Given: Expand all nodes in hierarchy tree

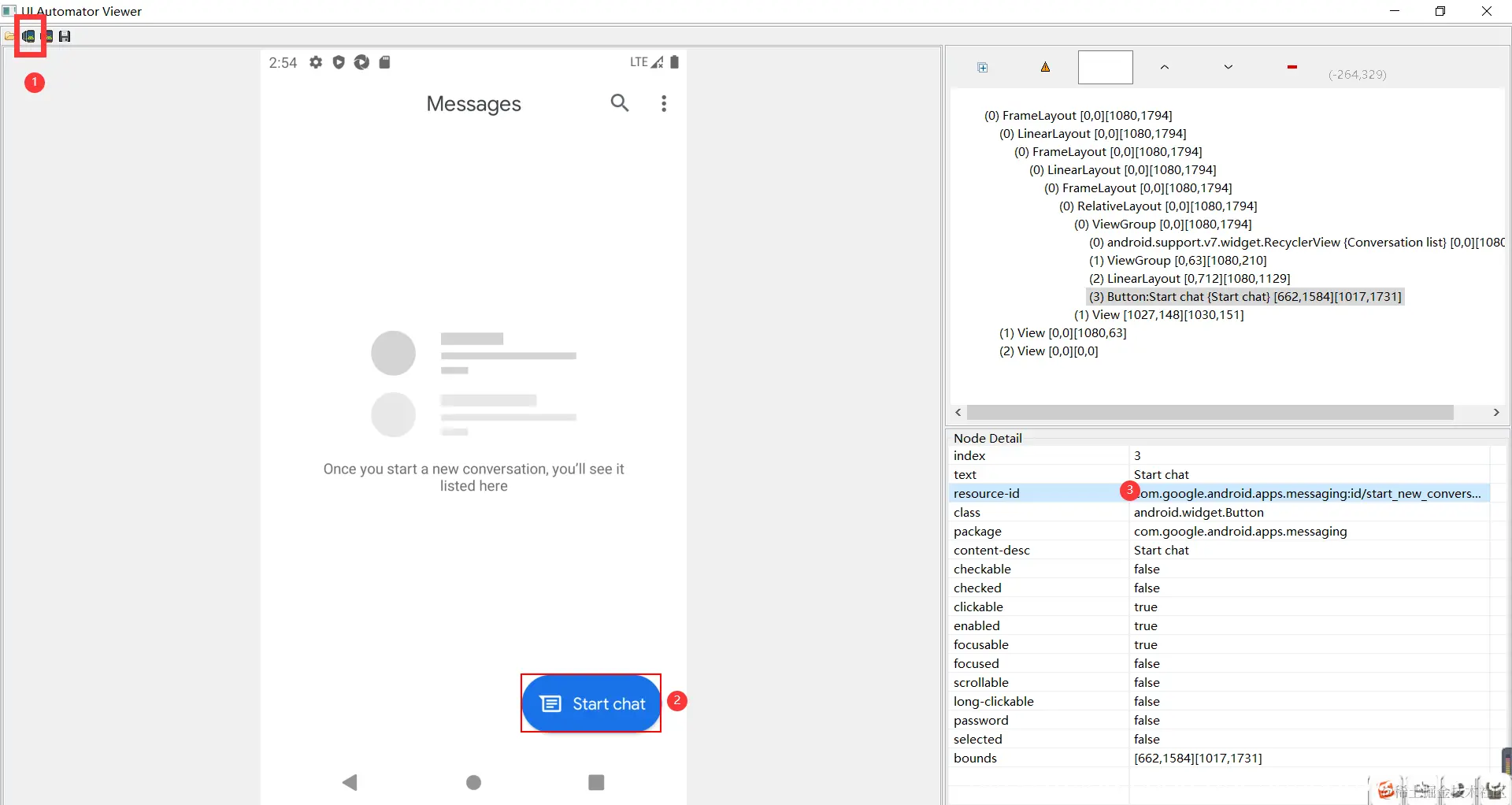Looking at the screenshot, I should (x=983, y=68).
